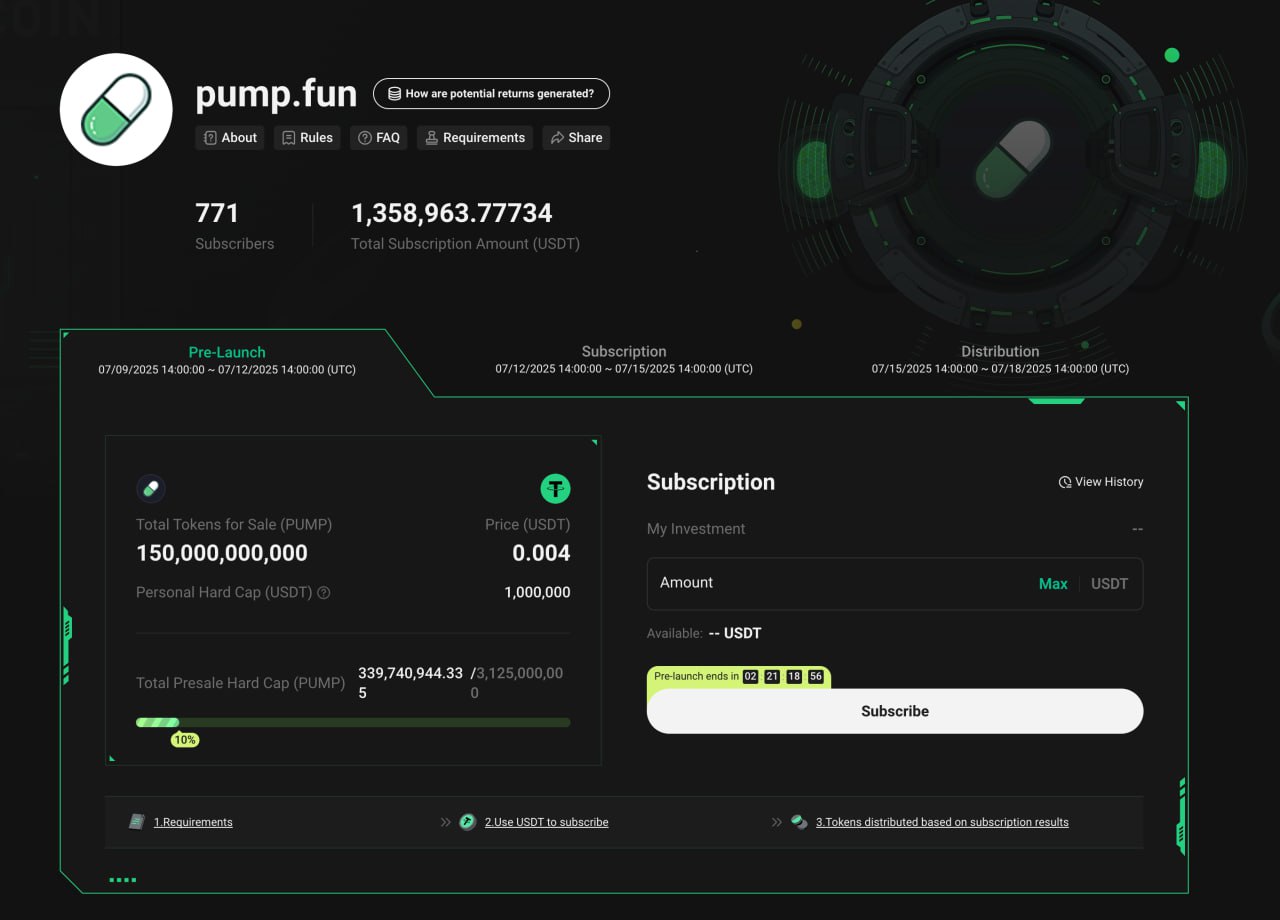
Task: Click the large pill emblem in the vault graphic
Action: coord(1012,160)
